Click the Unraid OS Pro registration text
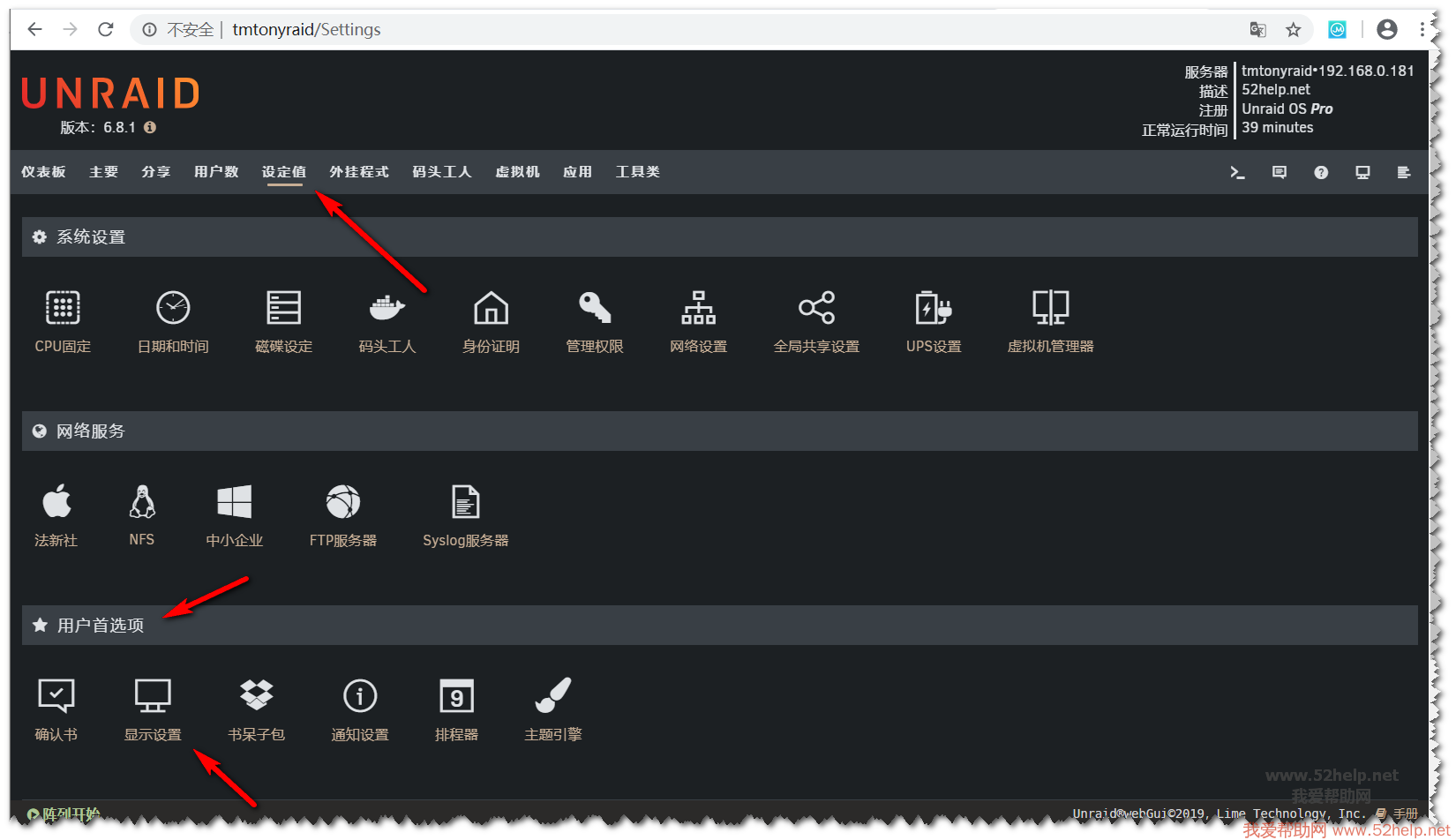The width and height of the screenshot is (1456, 840). [x=1287, y=109]
